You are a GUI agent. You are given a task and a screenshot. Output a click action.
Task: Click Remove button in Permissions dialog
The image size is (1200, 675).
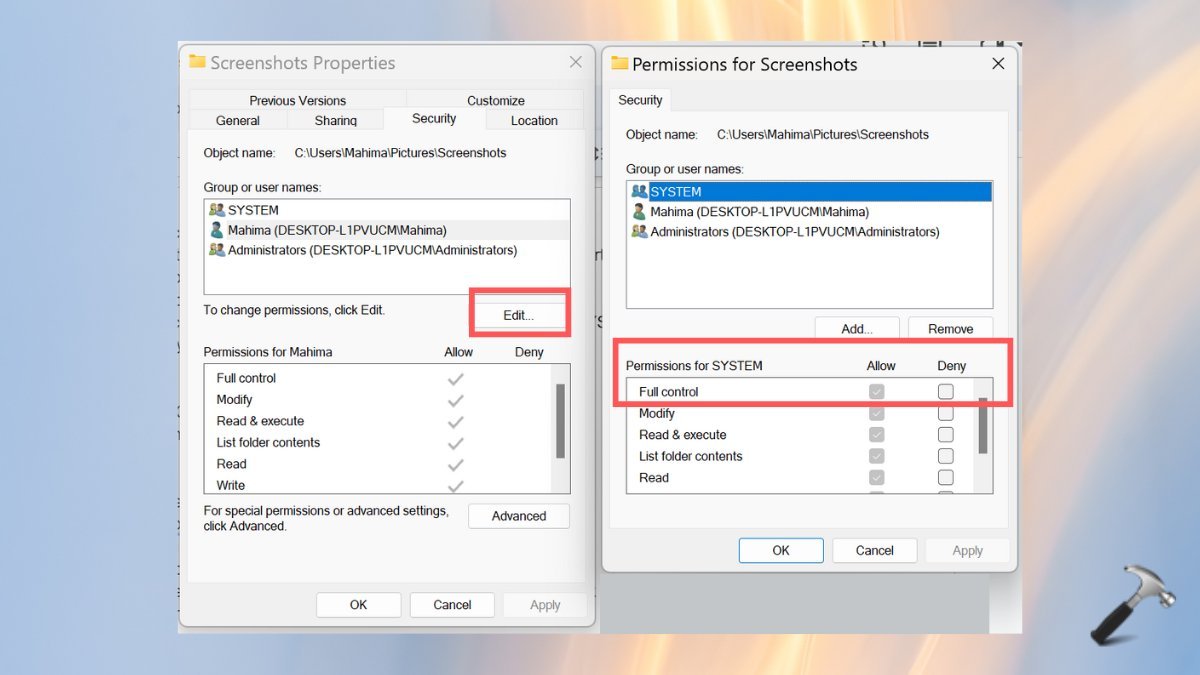[x=951, y=329]
